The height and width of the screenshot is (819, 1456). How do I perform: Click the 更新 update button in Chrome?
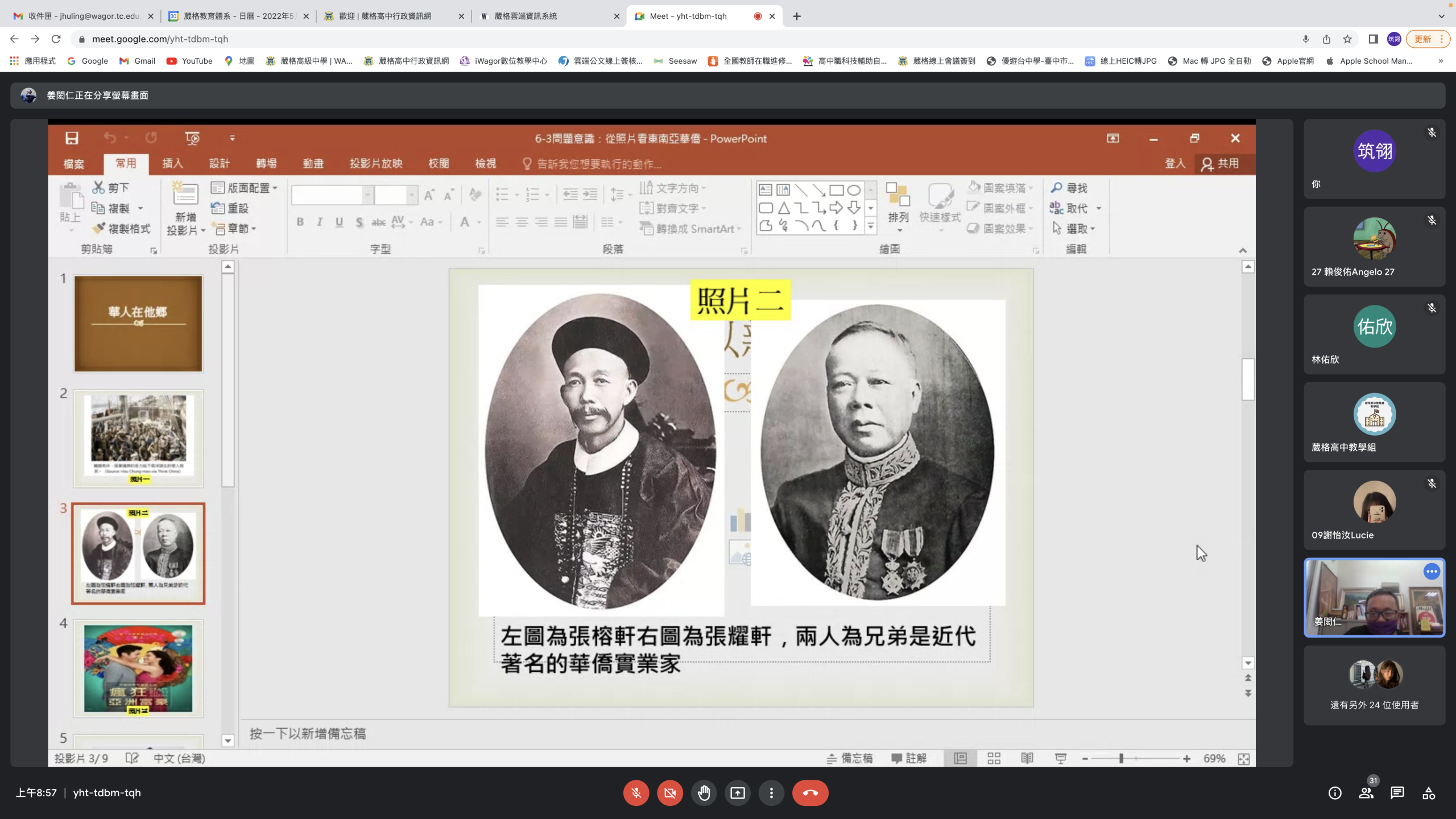(1423, 39)
